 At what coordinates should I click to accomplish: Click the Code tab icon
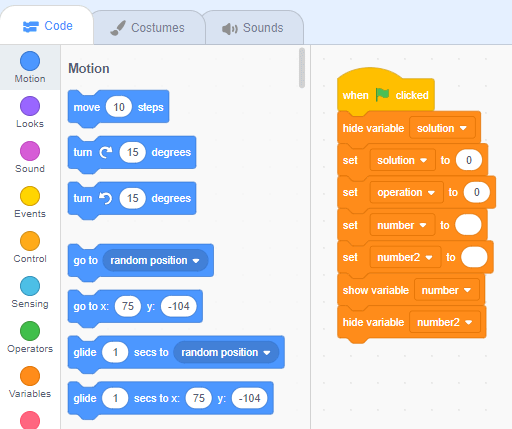(31, 27)
